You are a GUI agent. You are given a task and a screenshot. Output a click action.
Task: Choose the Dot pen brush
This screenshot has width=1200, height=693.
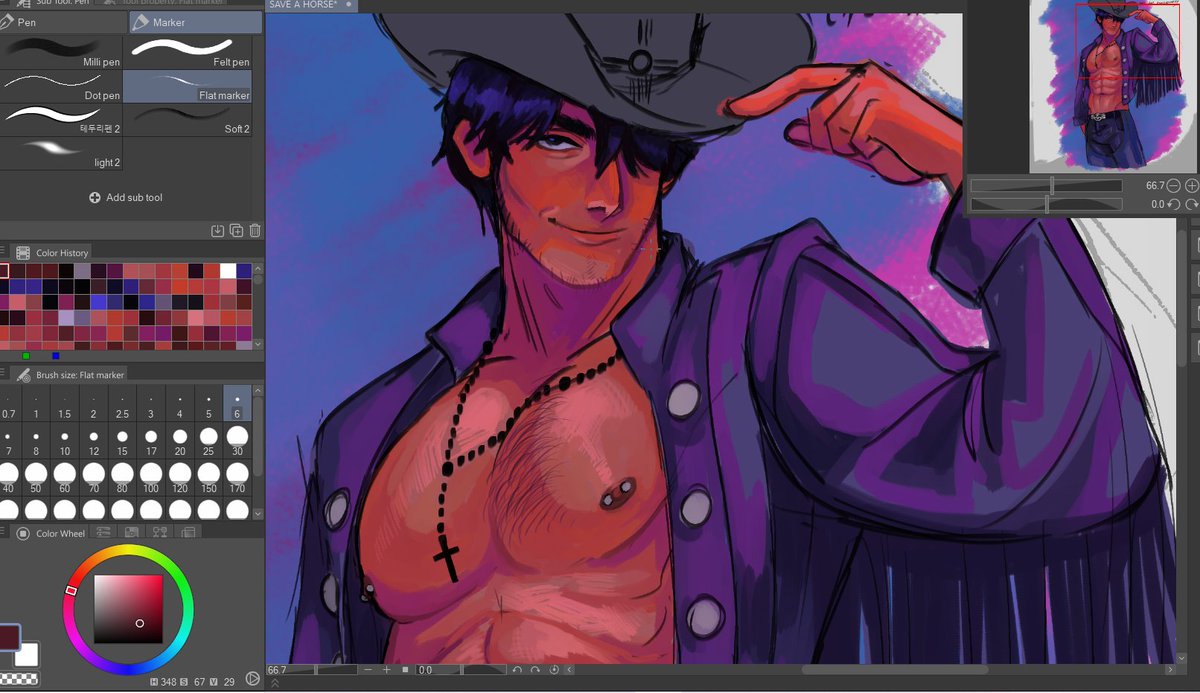coord(61,86)
